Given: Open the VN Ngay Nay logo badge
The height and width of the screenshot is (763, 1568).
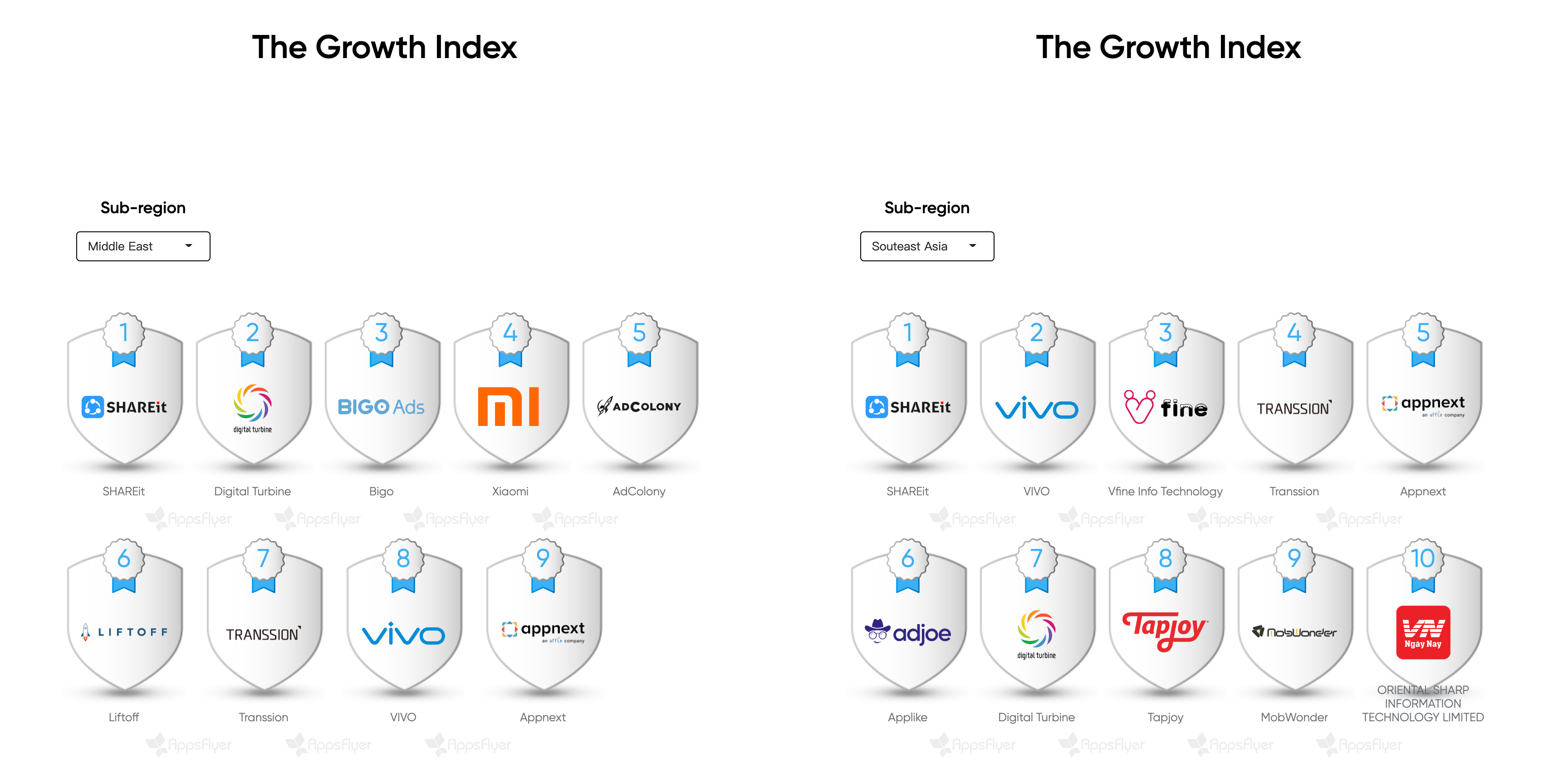Looking at the screenshot, I should pyautogui.click(x=1422, y=632).
